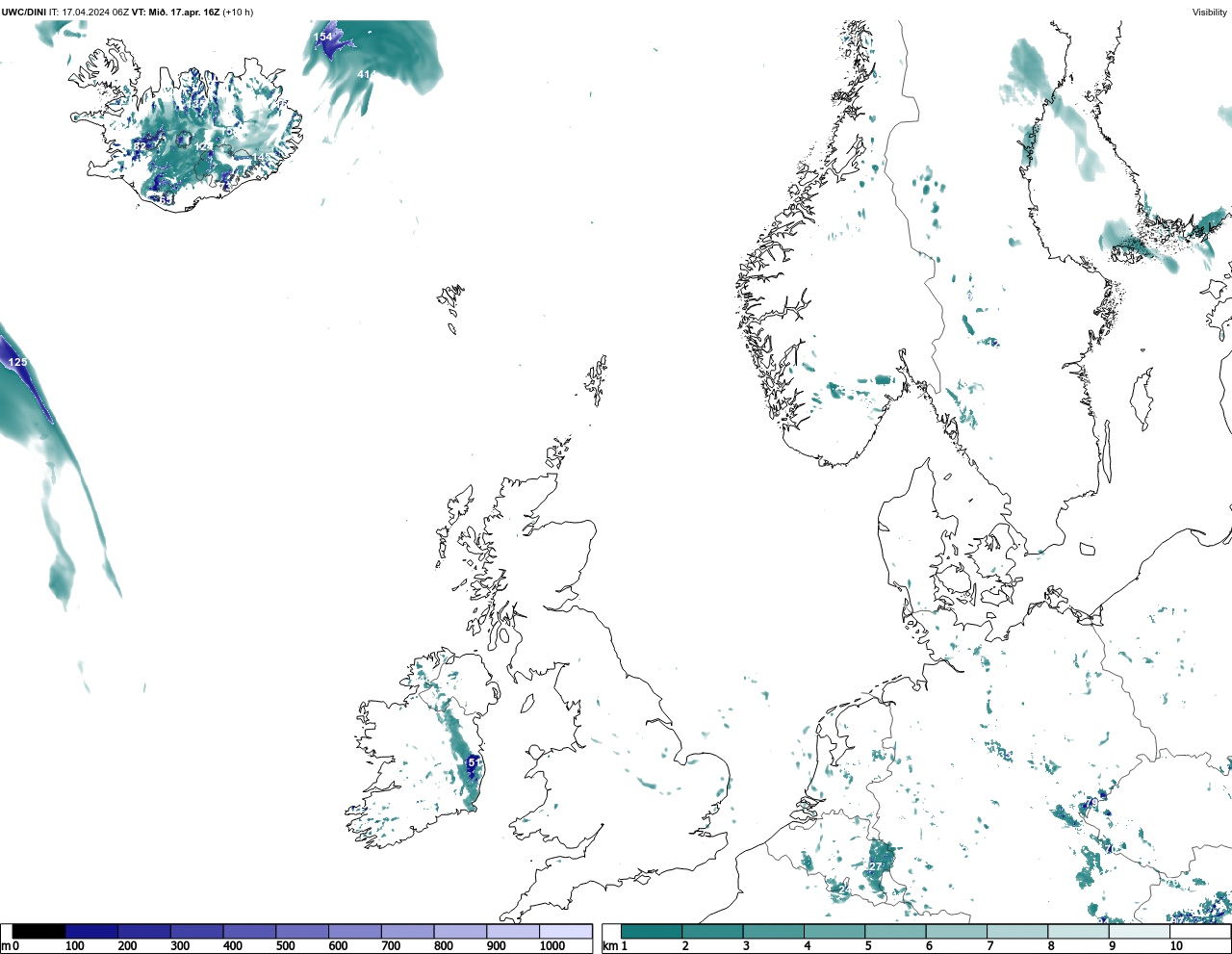
Task: Select the 900–1000 m lightest purple swatch
Action: pyautogui.click(x=513, y=932)
